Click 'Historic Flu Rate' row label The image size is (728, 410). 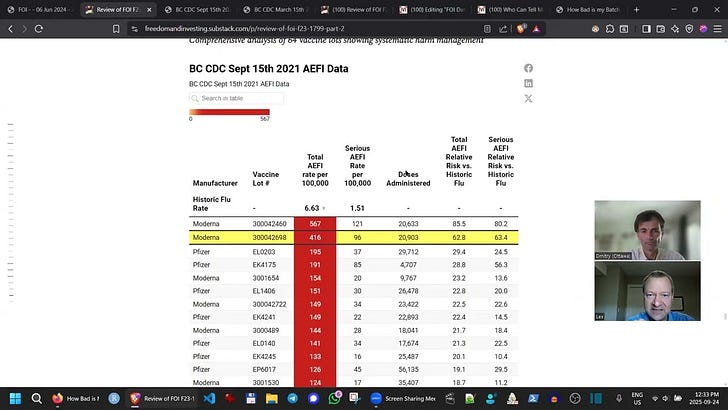[x=212, y=204]
